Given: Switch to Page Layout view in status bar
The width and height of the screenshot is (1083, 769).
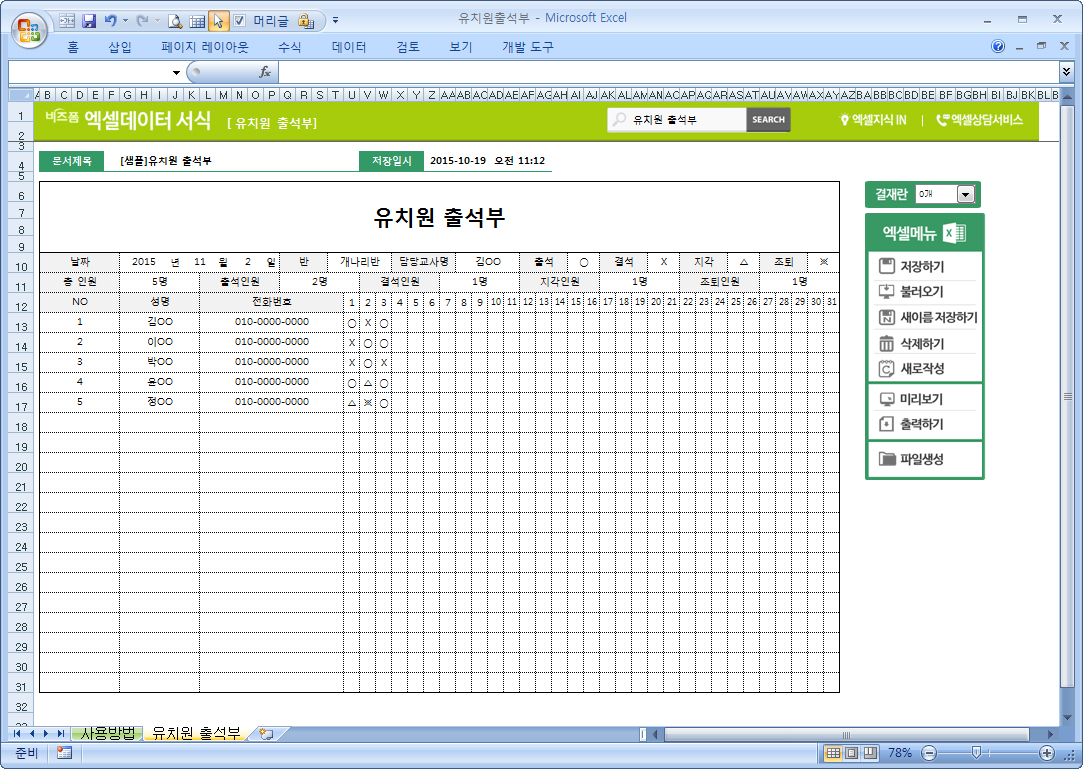Looking at the screenshot, I should [852, 753].
